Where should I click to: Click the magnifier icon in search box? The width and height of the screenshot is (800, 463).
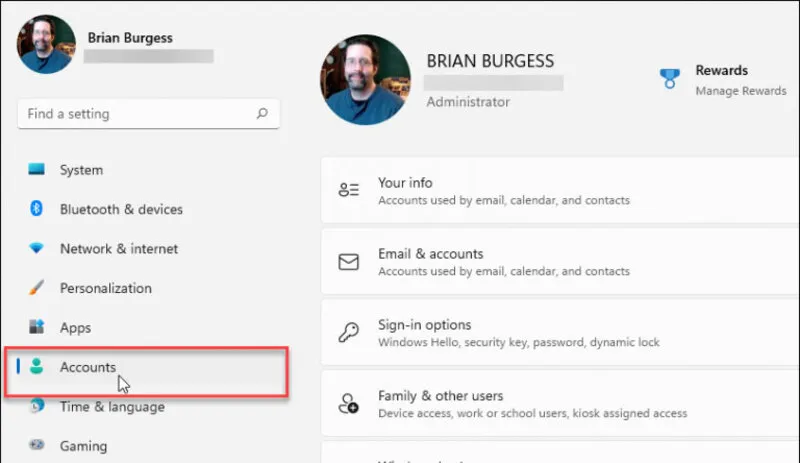(x=262, y=114)
